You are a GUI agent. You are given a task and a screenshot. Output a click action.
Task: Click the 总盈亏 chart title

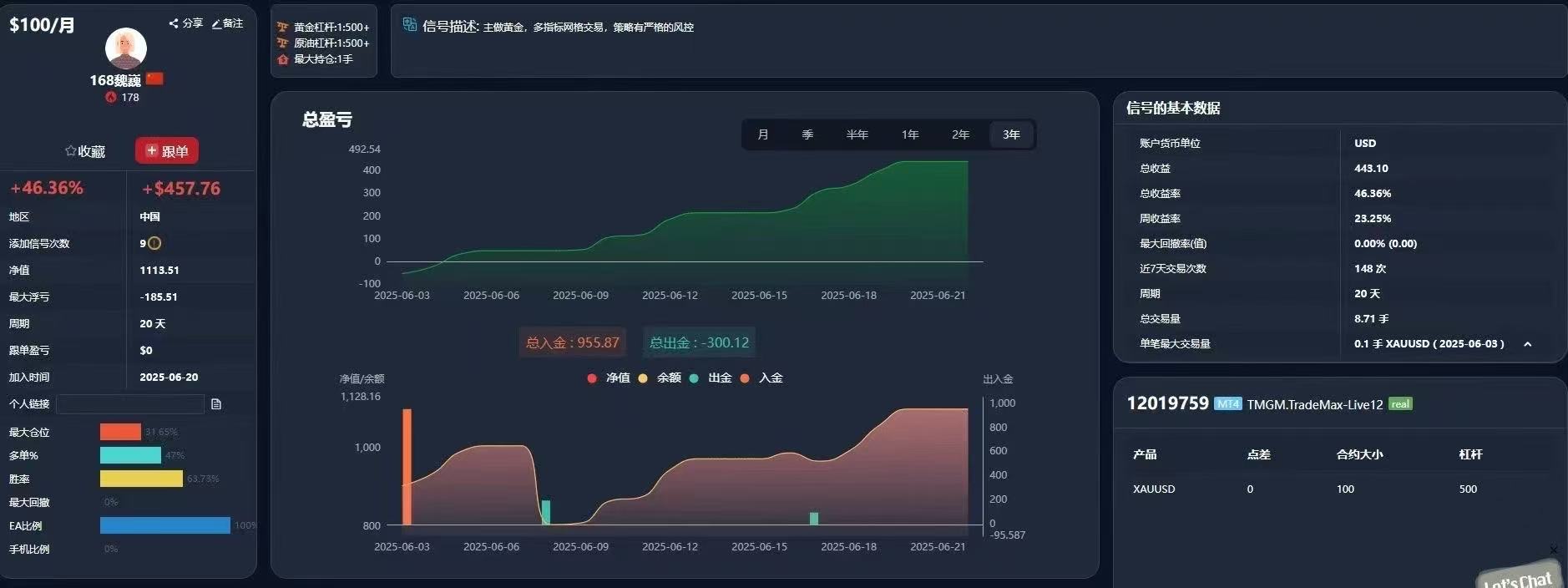point(327,119)
